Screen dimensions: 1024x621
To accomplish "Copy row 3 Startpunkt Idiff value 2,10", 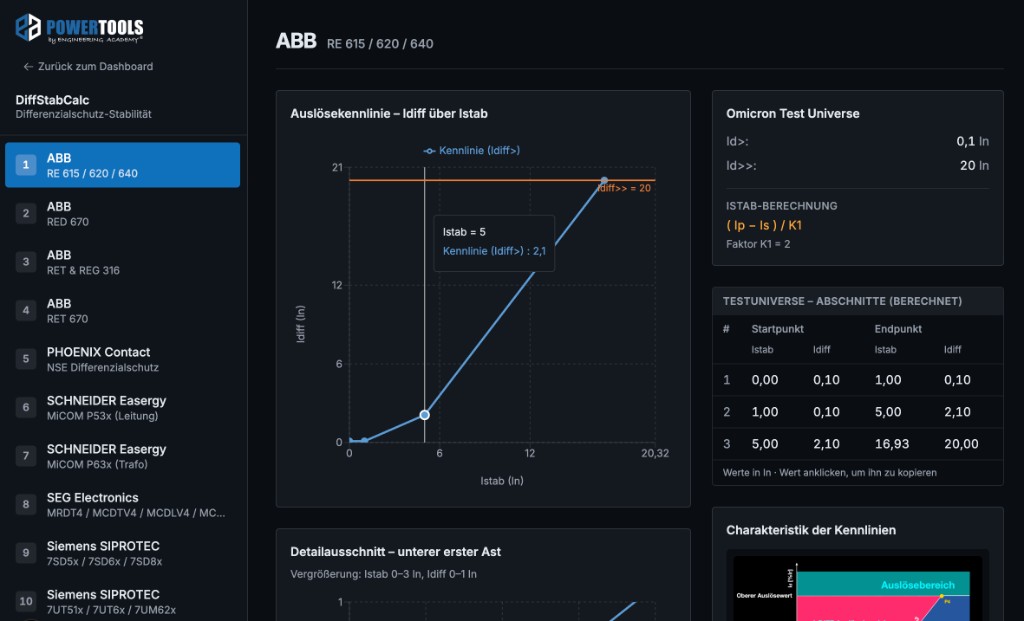I will [826, 444].
